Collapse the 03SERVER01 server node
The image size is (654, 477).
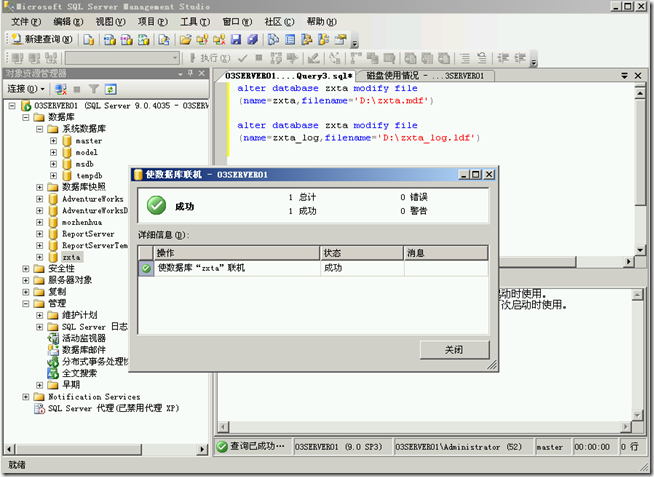[12, 105]
